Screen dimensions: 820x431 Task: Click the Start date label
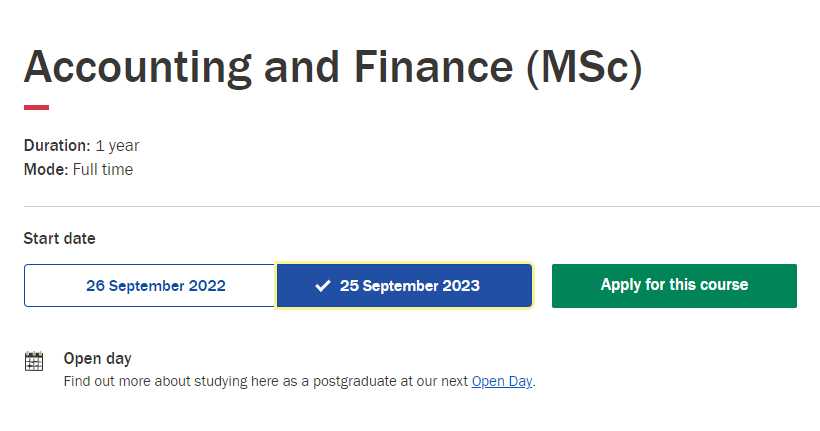click(60, 239)
